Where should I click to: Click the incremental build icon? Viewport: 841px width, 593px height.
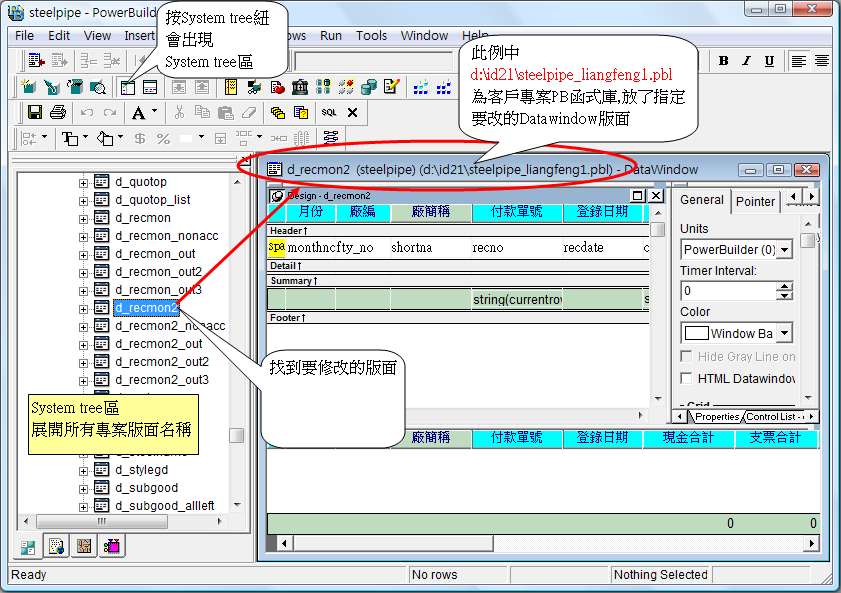point(421,87)
